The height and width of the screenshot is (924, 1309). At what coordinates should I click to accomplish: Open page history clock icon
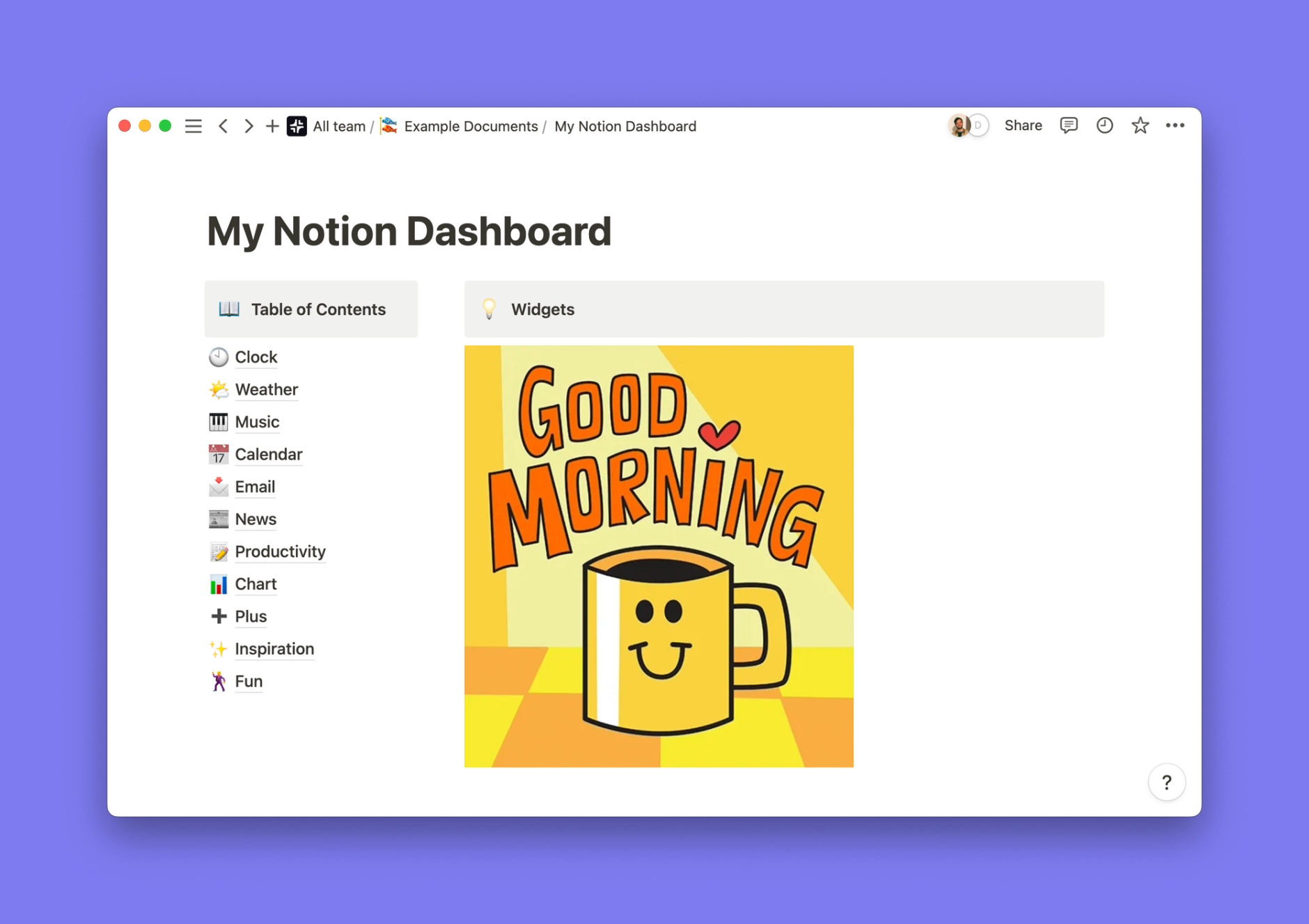click(x=1104, y=125)
